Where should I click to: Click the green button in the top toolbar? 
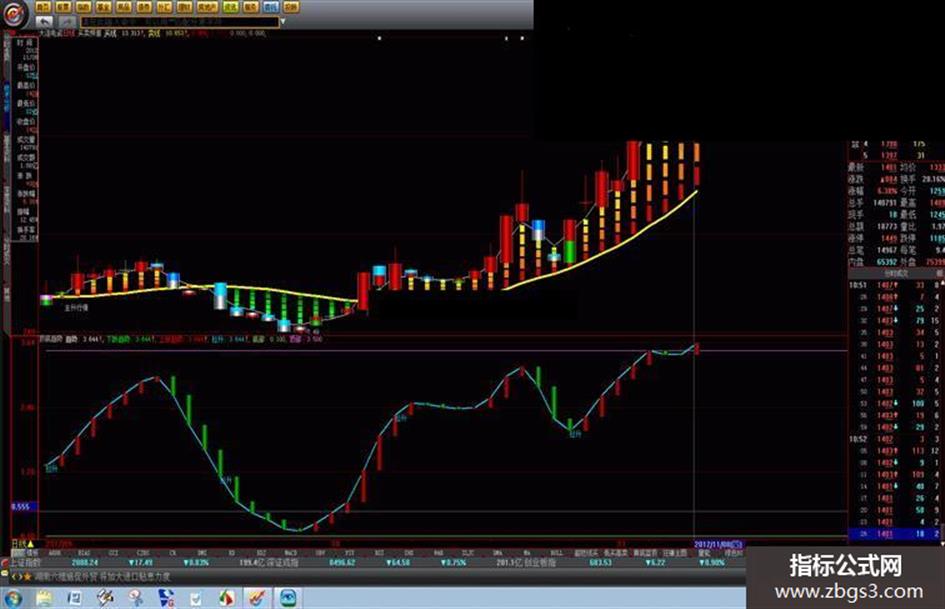pyautogui.click(x=230, y=7)
